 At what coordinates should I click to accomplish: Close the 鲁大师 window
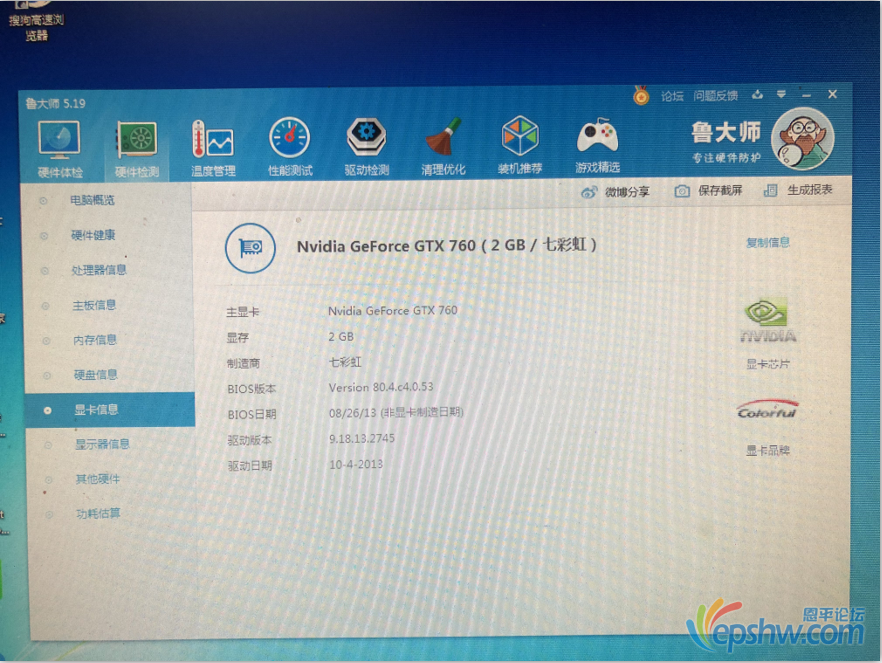pos(832,94)
